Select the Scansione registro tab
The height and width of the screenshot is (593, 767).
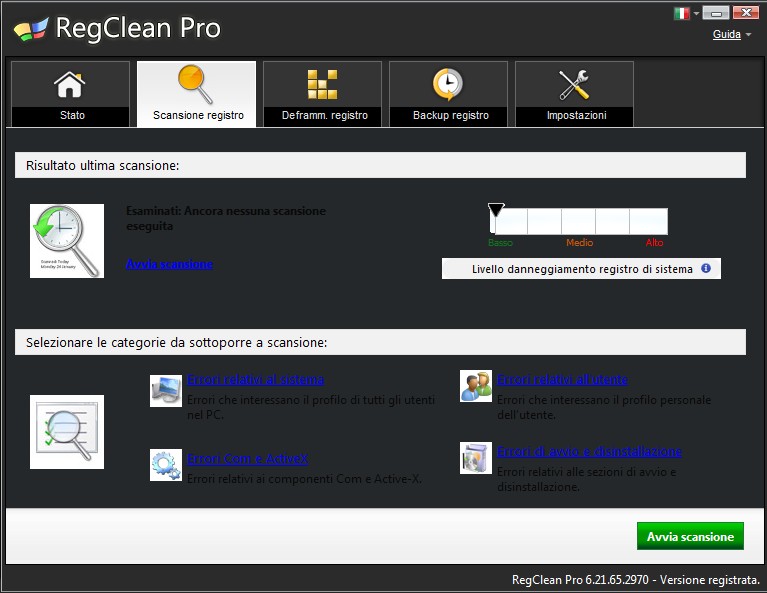(197, 94)
